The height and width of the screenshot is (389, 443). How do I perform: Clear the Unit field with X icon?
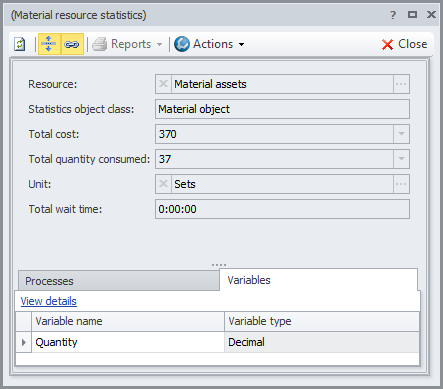(163, 184)
